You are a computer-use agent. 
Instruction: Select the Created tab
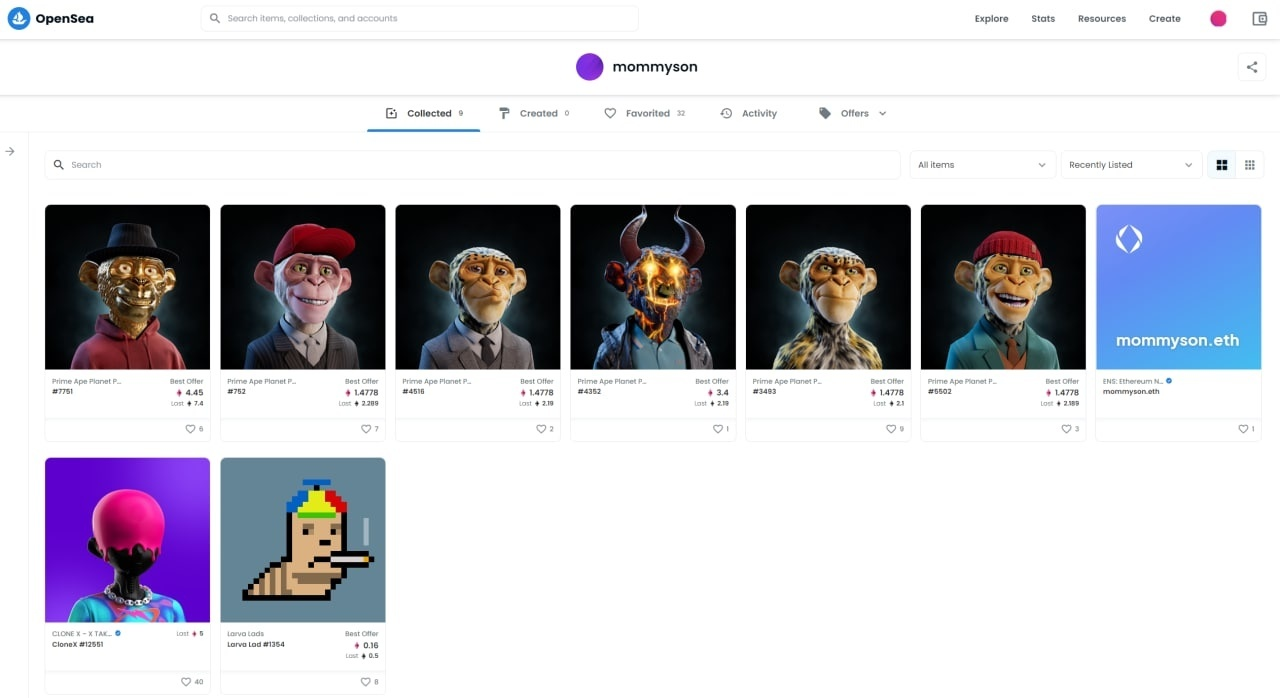(535, 114)
